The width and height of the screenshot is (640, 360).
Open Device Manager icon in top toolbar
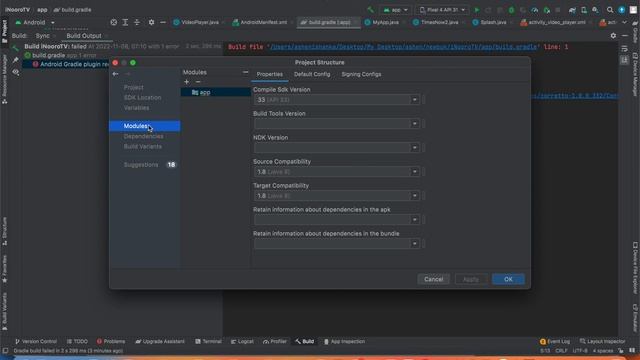[584, 10]
